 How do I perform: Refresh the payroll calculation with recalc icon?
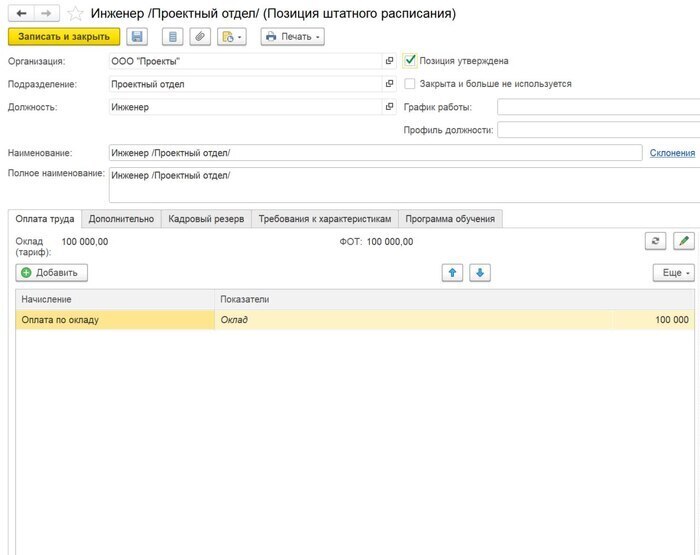click(x=656, y=241)
